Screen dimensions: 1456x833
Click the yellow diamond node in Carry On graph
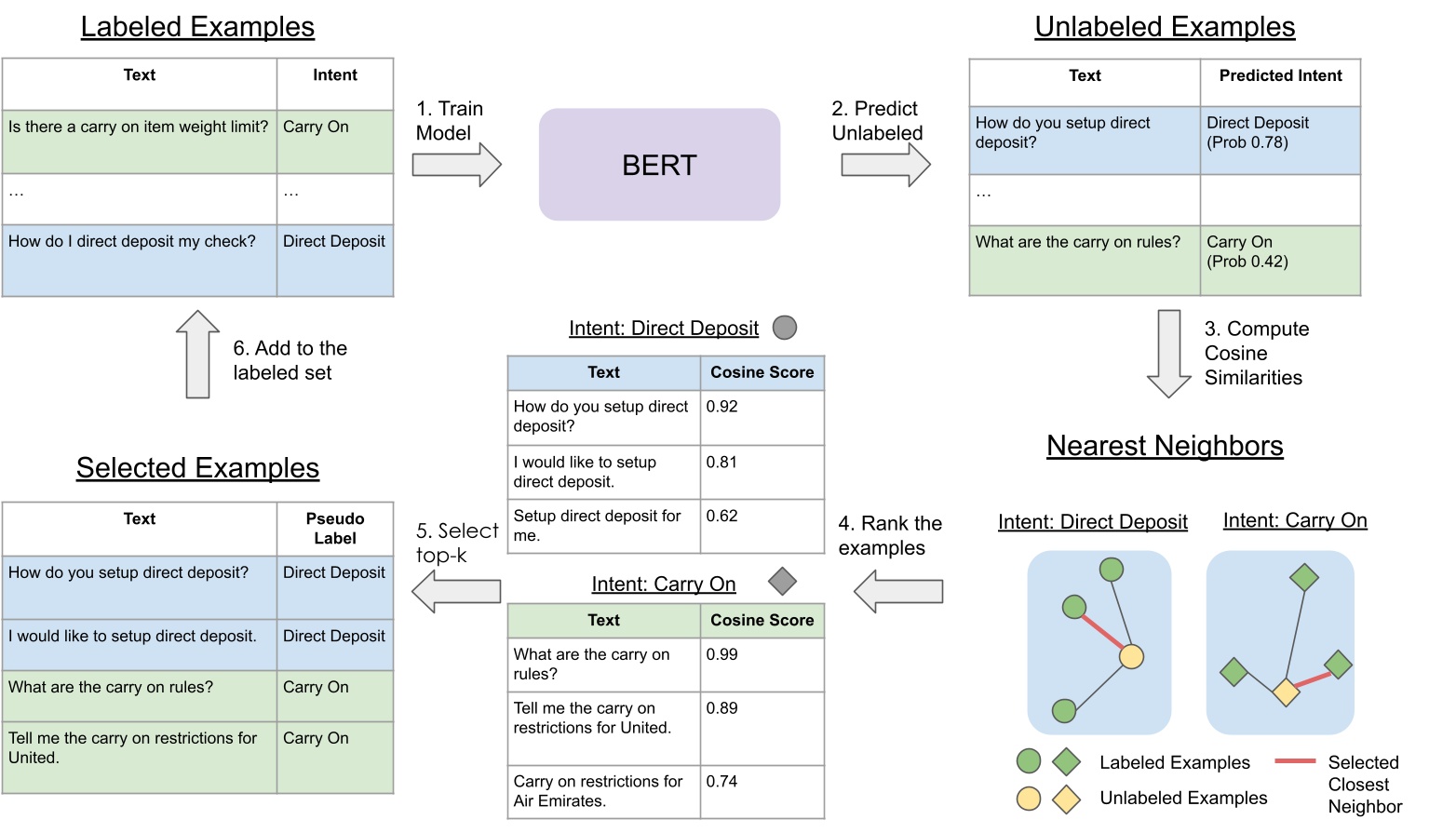[x=1286, y=692]
